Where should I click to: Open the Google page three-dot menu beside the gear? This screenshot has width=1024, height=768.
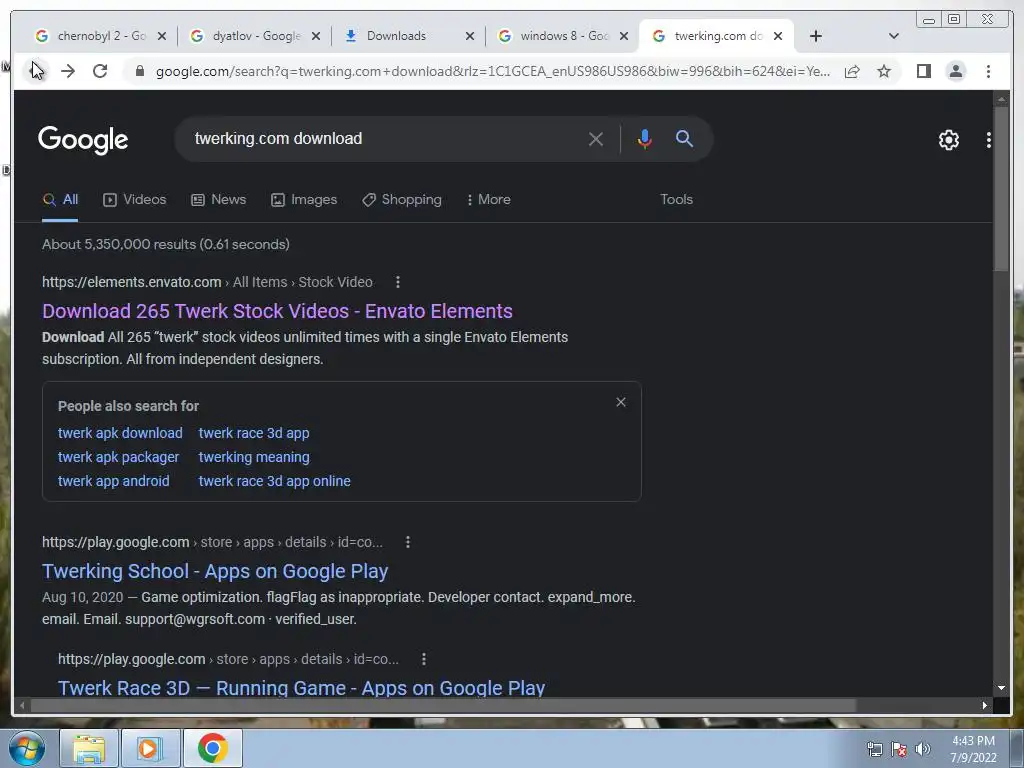coord(988,140)
